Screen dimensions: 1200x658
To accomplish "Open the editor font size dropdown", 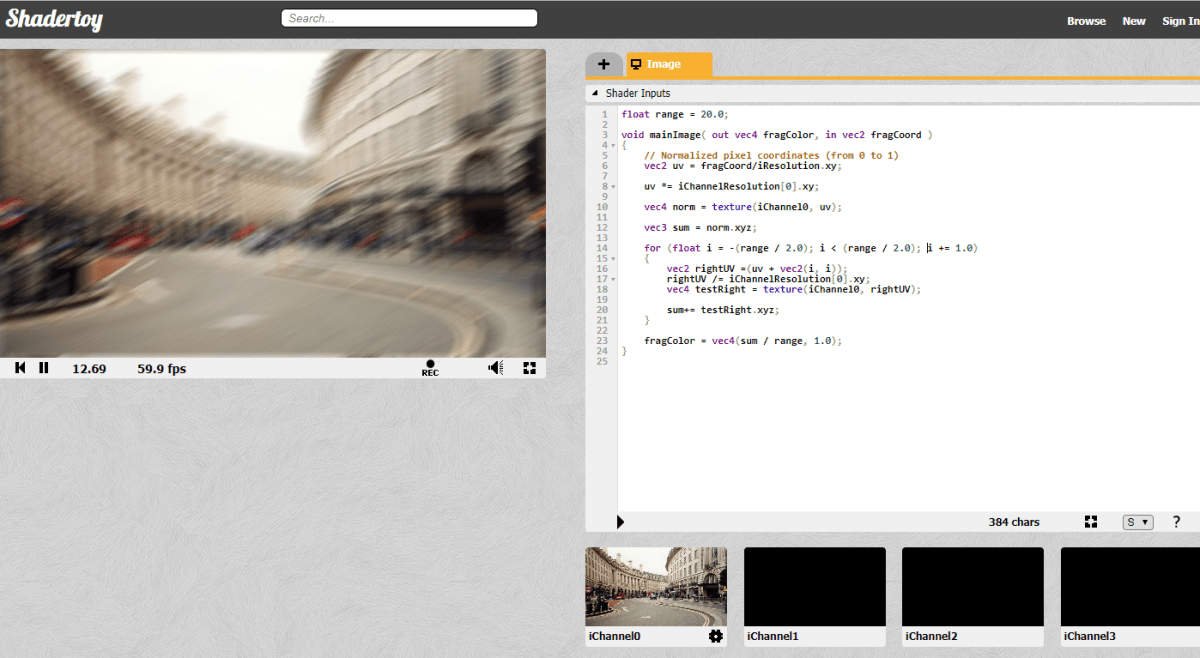I will tap(1138, 522).
